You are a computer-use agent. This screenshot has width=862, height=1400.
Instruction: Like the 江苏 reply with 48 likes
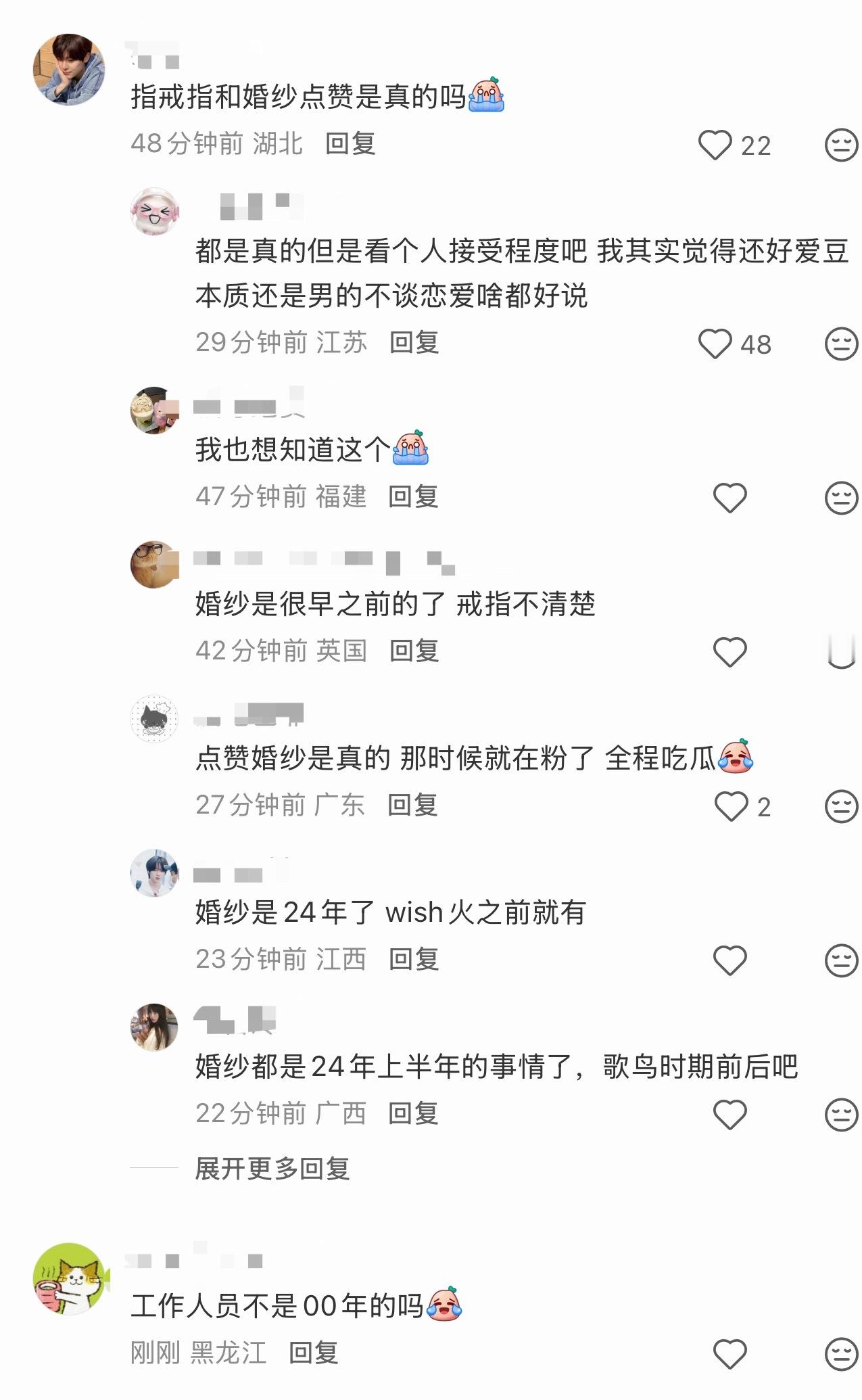point(715,344)
